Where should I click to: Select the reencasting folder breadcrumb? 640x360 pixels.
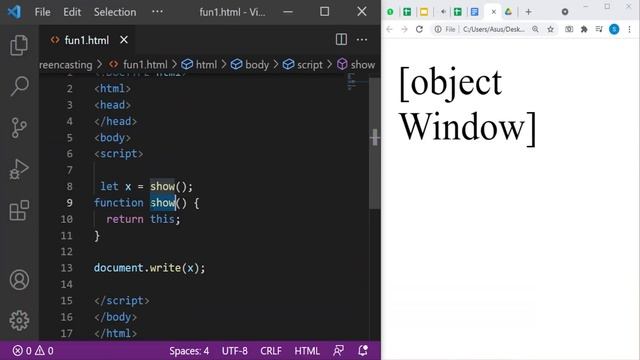tap(66, 64)
